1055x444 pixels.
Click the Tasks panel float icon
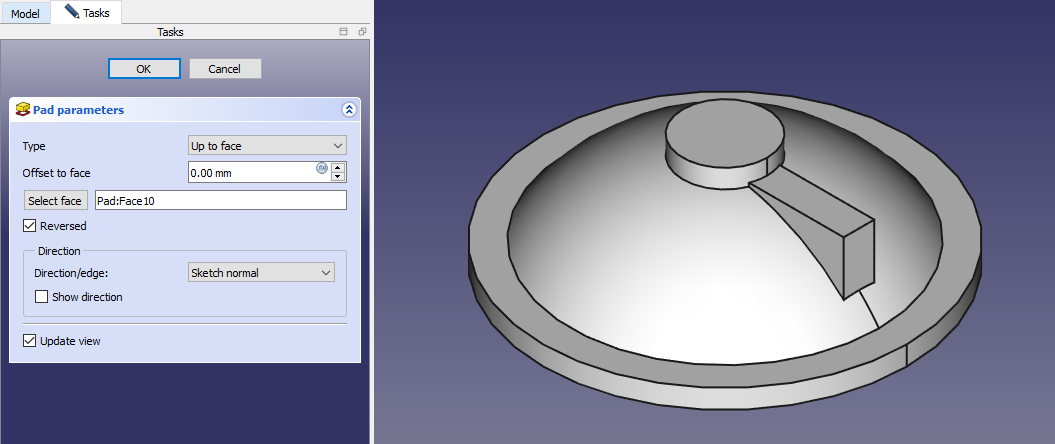[362, 32]
